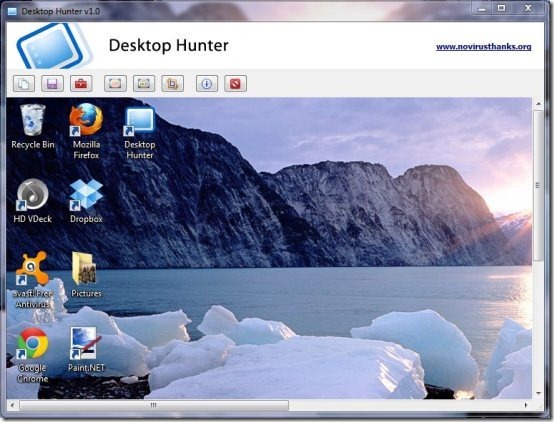Click the title bar application icon
This screenshot has width=554, height=422.
[x=12, y=11]
